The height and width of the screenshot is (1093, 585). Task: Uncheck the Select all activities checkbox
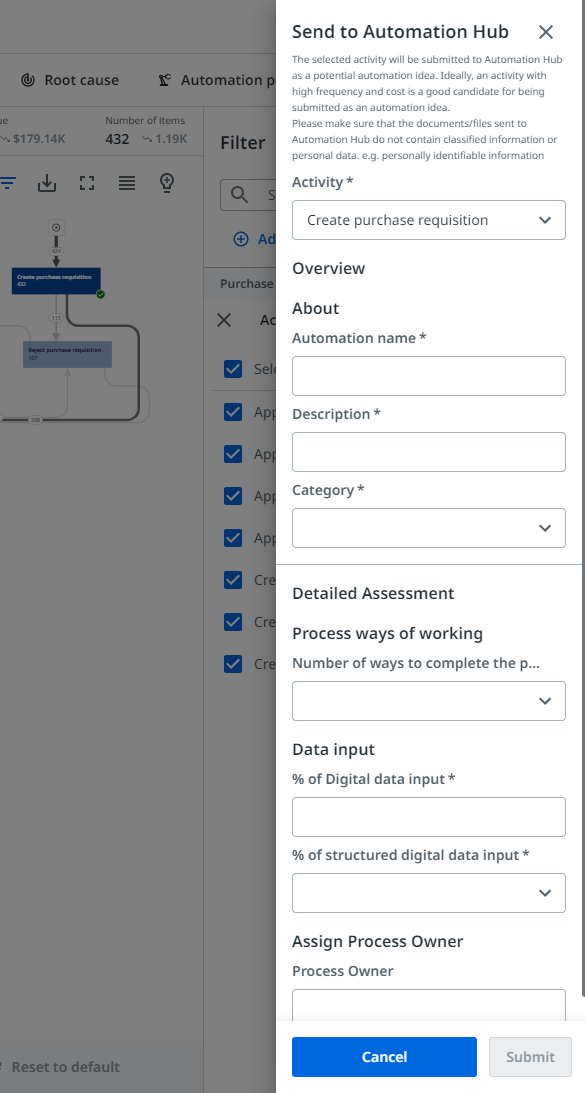(232, 368)
